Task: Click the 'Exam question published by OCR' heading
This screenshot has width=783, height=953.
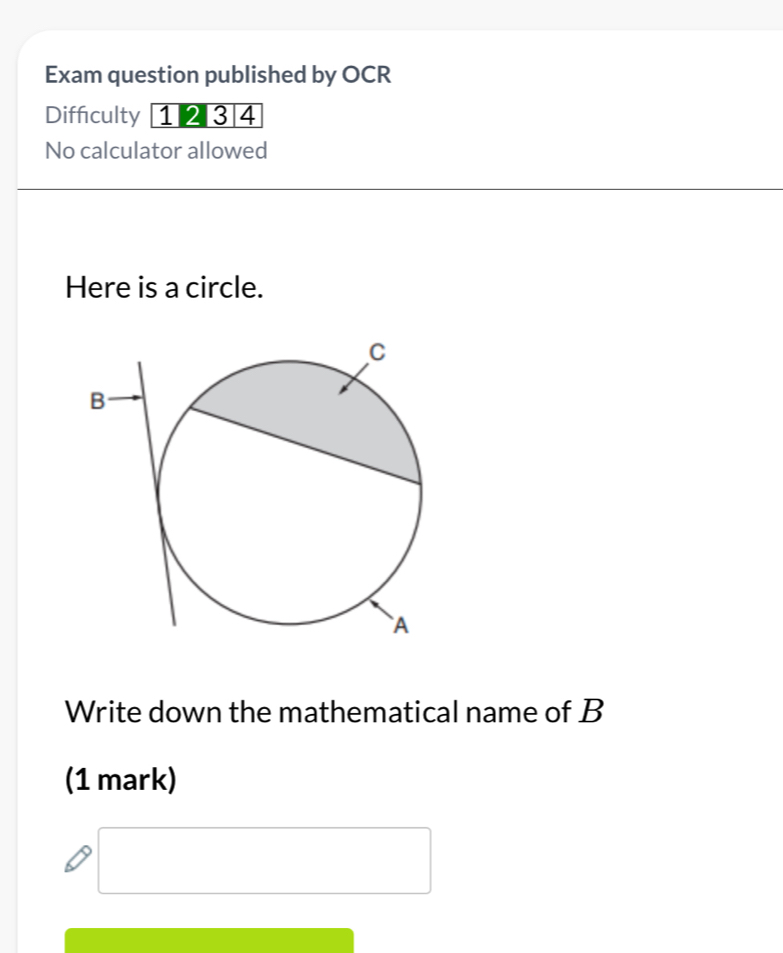Action: [218, 75]
